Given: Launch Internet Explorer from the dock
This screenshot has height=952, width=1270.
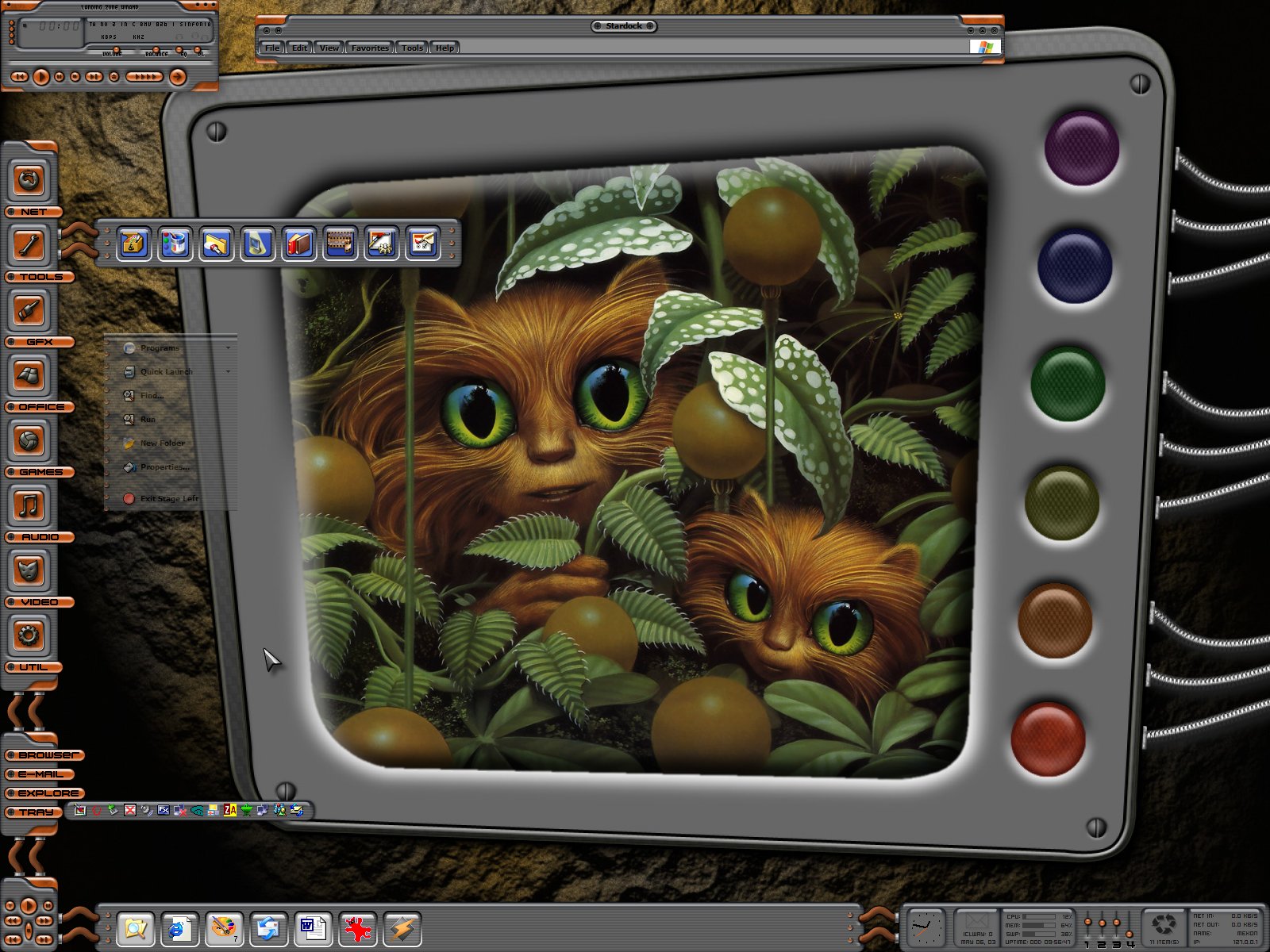Looking at the screenshot, I should pyautogui.click(x=180, y=928).
